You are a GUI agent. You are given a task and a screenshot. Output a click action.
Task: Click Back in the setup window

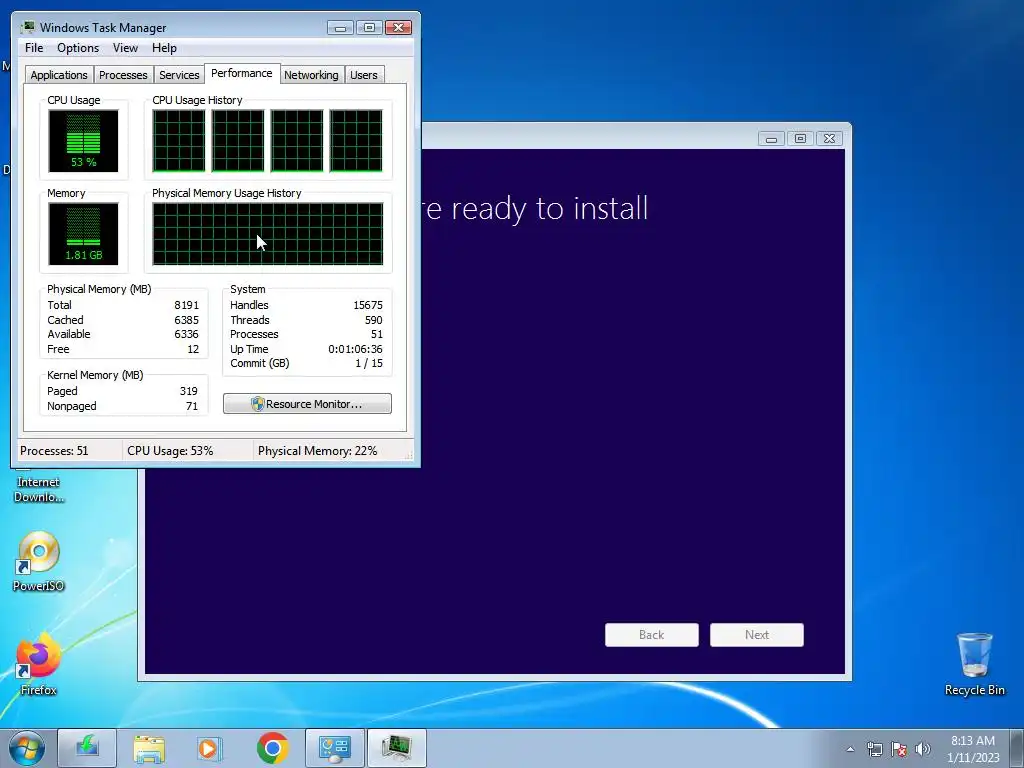click(652, 635)
